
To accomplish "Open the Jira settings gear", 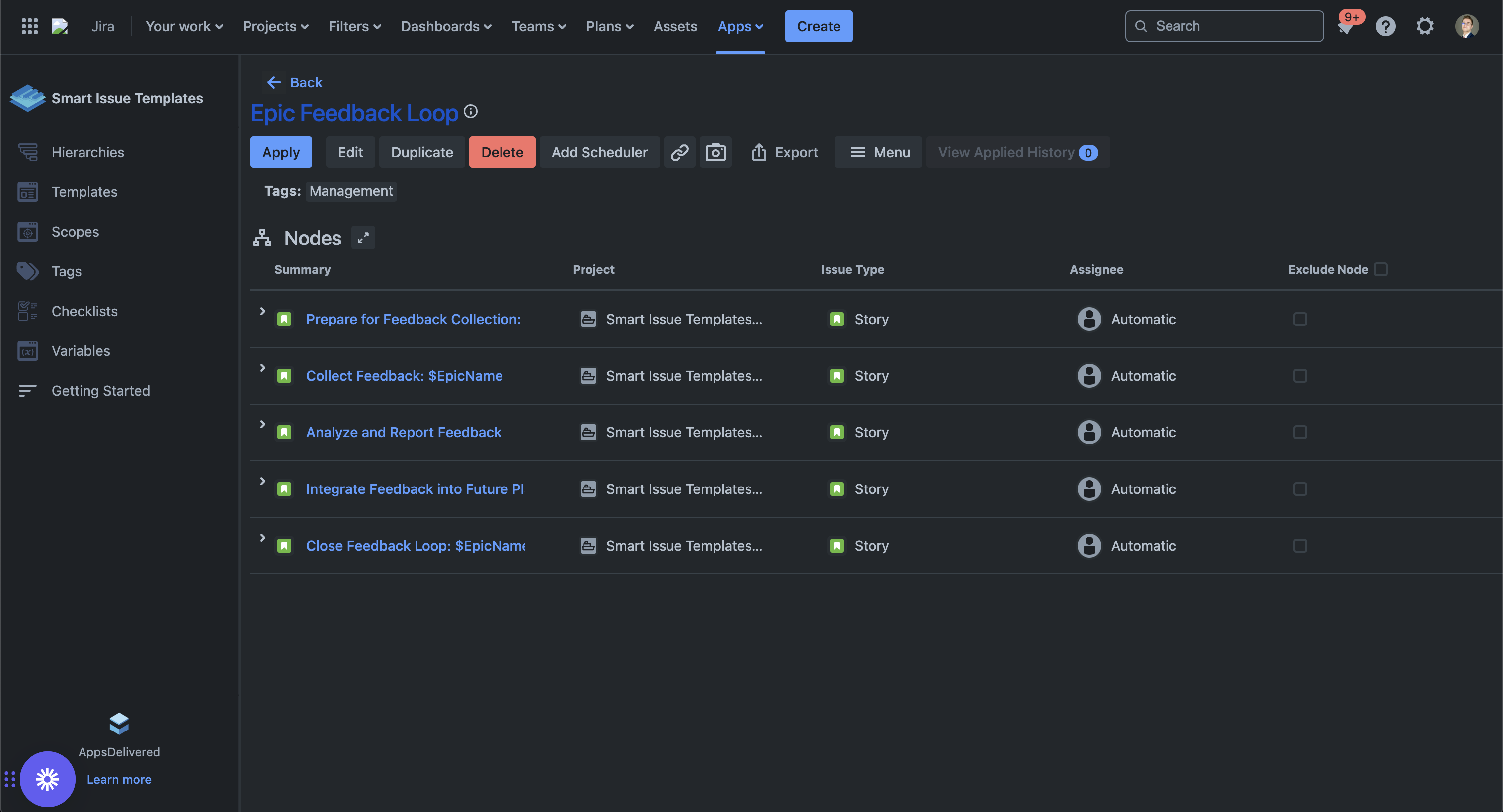I will point(1425,26).
